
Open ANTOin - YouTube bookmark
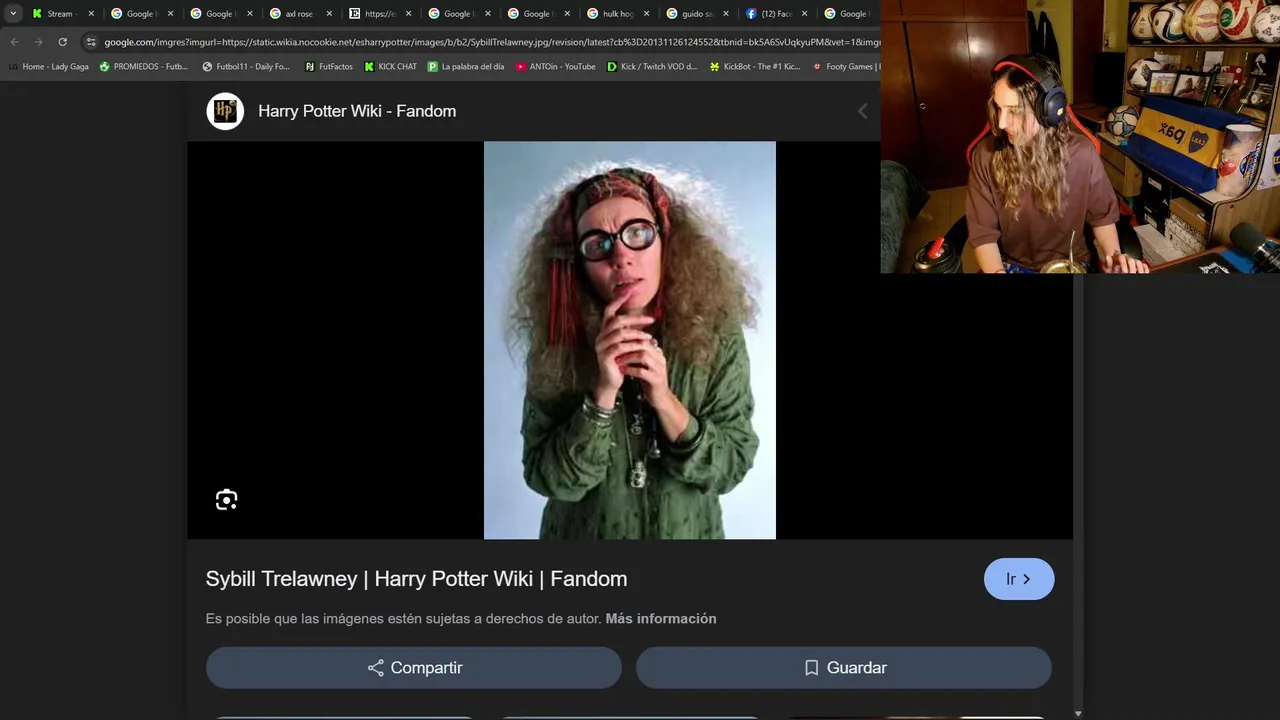click(x=556, y=67)
